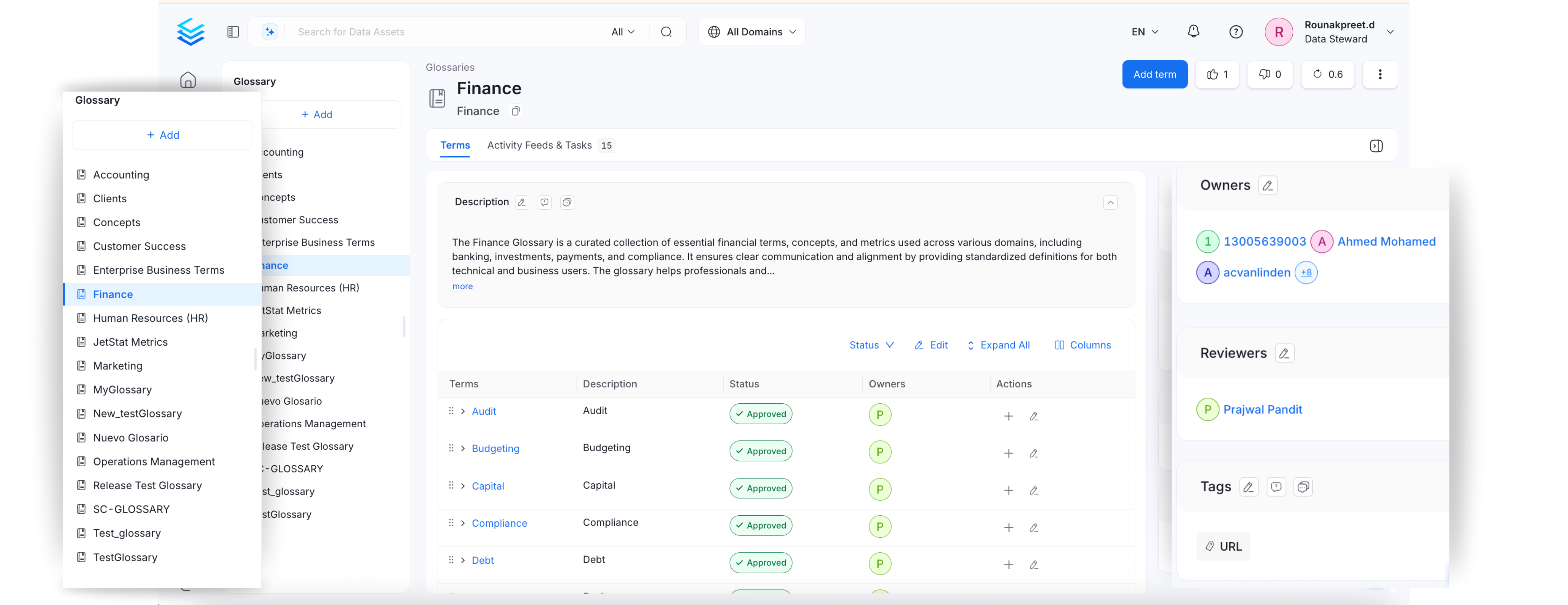Viewport: 1568px width, 605px height.
Task: Toggle the left sidebar panel icon
Action: point(233,32)
